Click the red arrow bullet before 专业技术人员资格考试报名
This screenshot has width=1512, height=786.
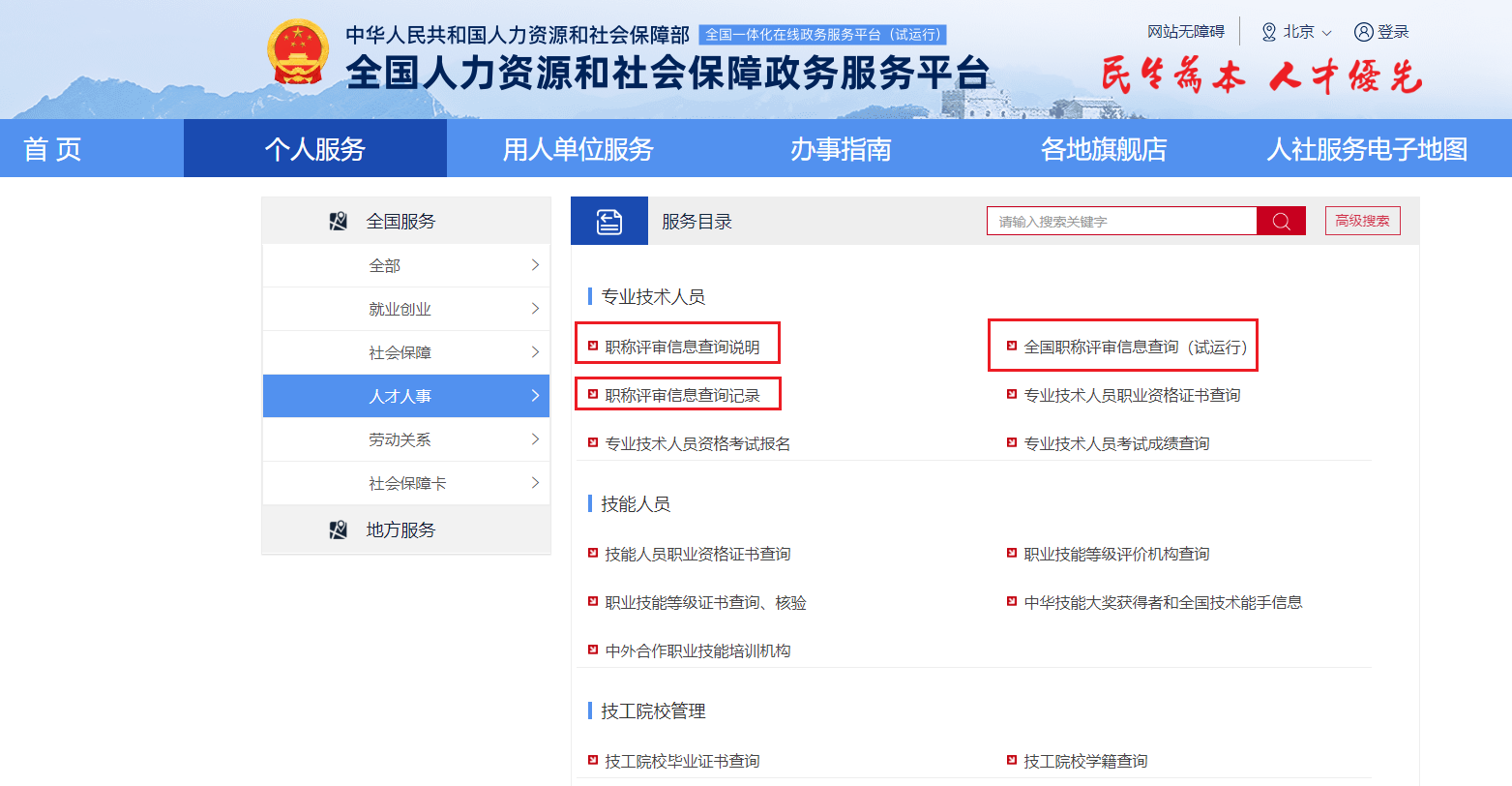pos(593,442)
